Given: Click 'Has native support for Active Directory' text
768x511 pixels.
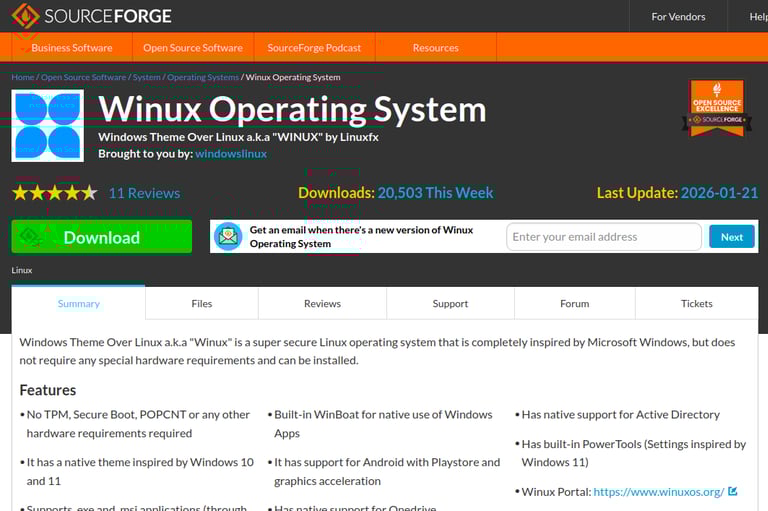Looking at the screenshot, I should 621,414.
